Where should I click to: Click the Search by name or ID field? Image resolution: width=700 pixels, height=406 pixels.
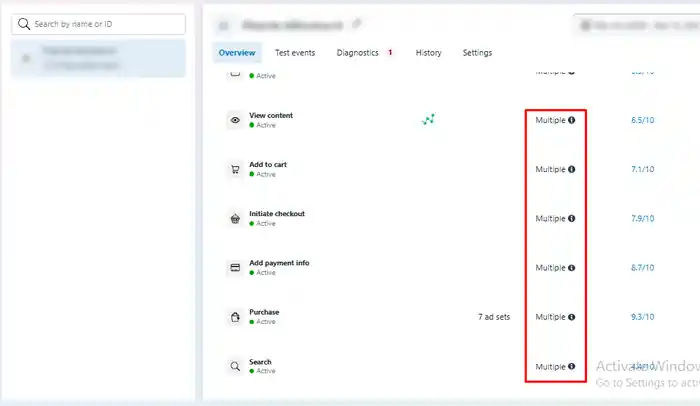[99, 24]
